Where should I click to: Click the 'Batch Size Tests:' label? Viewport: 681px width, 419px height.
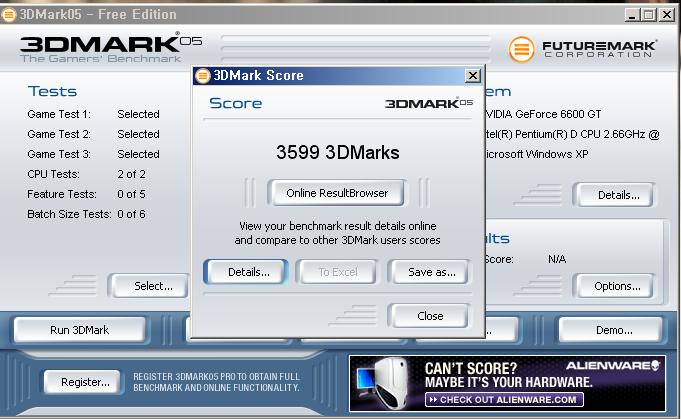tap(69, 214)
